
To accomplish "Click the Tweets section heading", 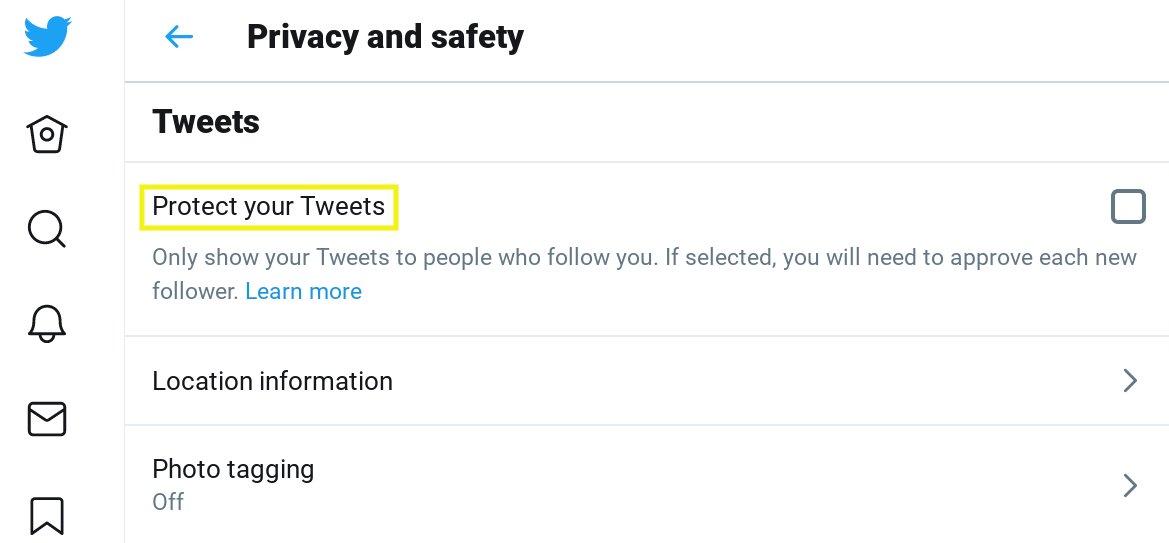I will (x=206, y=122).
